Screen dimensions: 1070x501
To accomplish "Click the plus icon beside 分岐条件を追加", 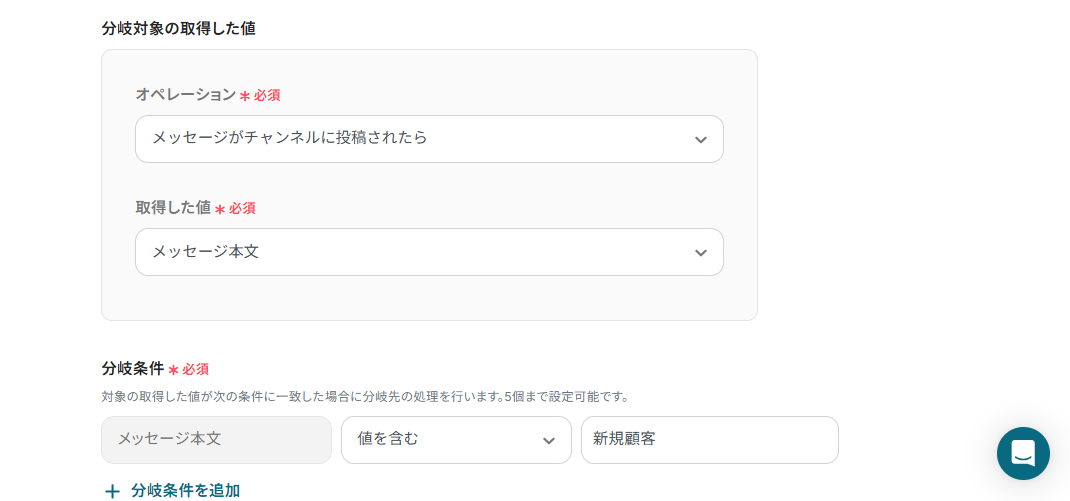I will pos(112,491).
